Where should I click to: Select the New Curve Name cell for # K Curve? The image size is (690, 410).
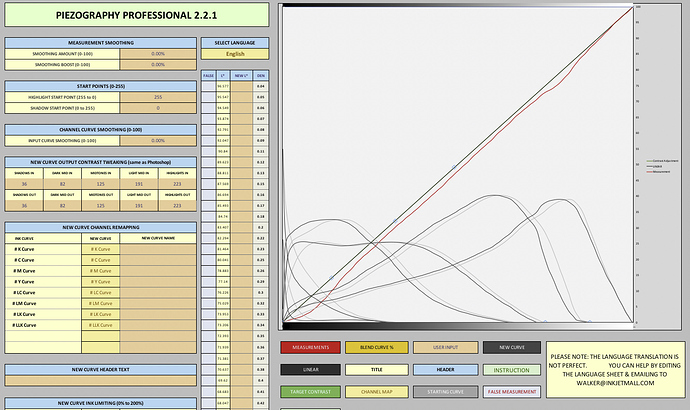[x=158, y=249]
